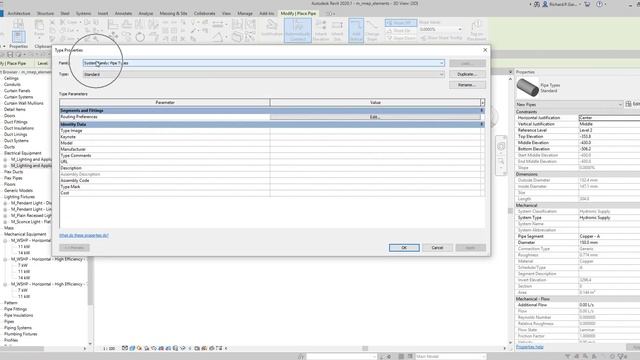Open the 'What do these properties do?' link
640x360 pixels.
click(84, 236)
